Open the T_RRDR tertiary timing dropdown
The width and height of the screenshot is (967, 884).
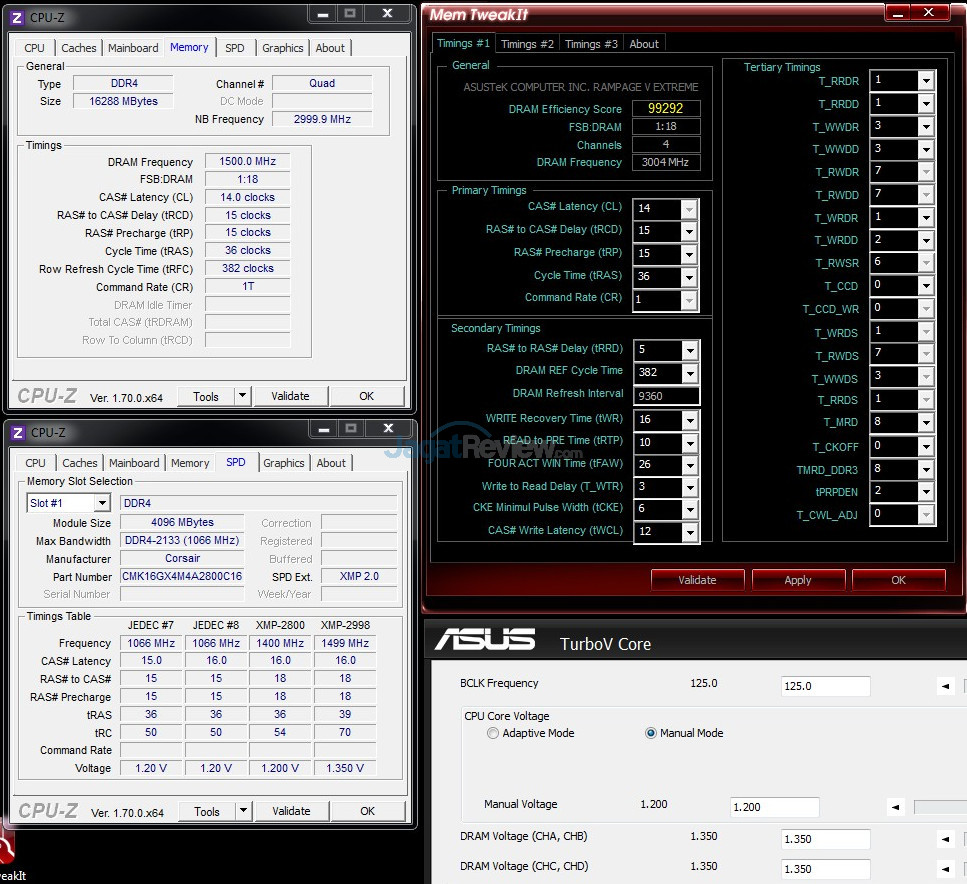[925, 80]
